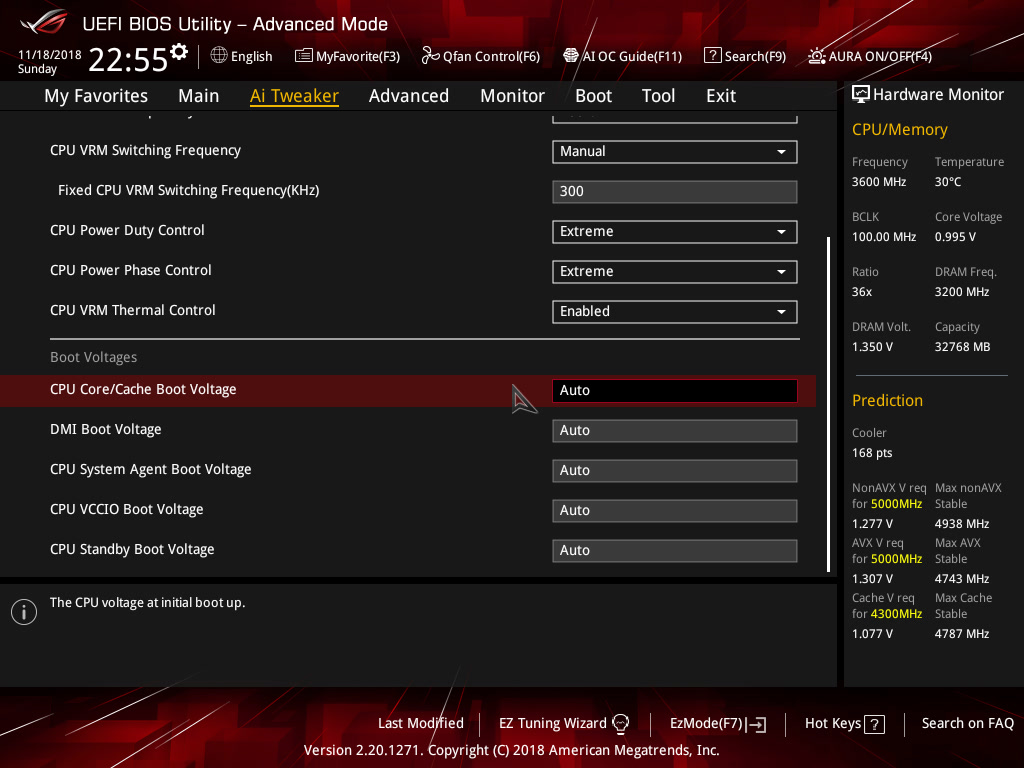Click the EZ Tuning Wizard lightbulb icon
Screen dimensions: 1024x768
620,724
